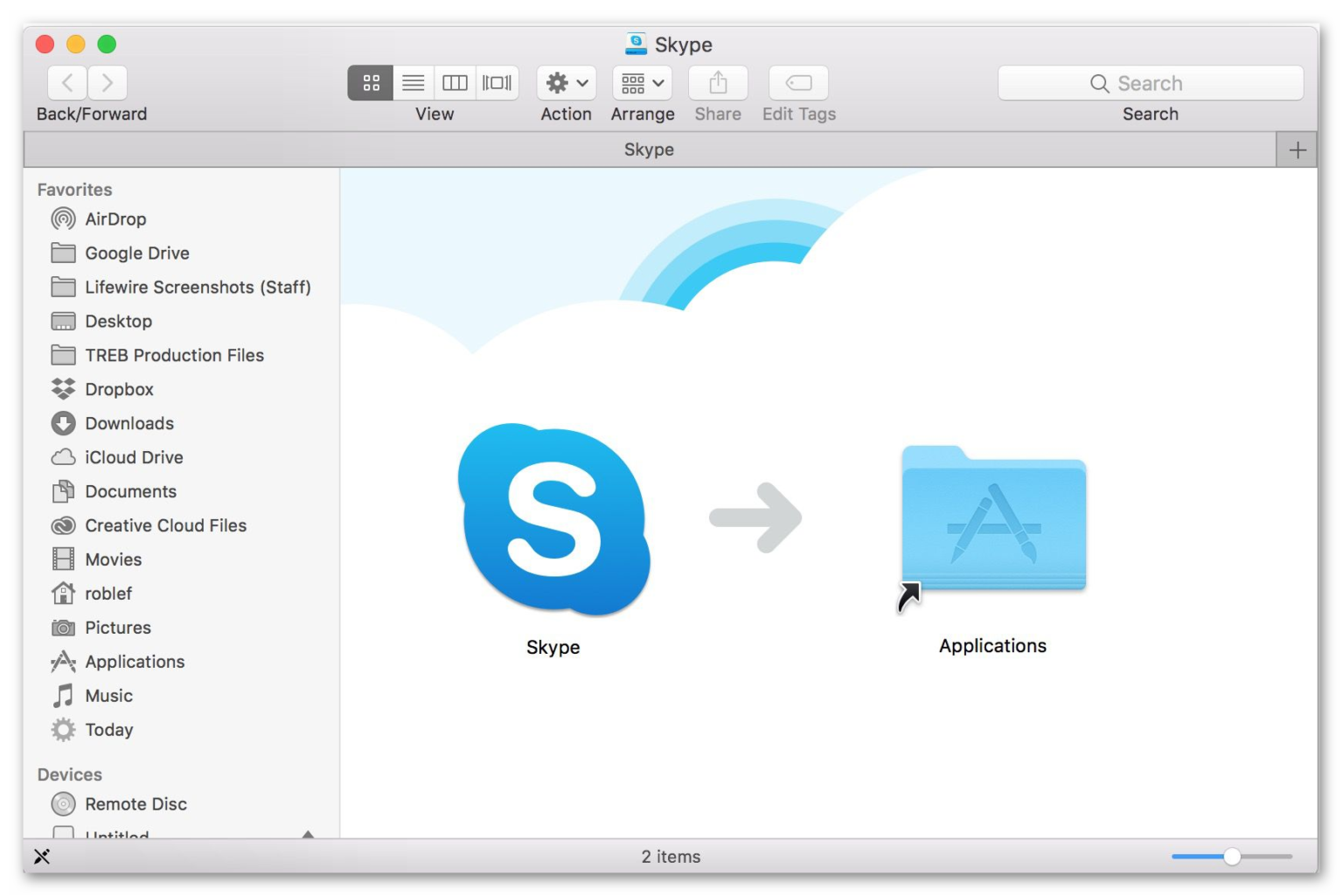
Task: Click the Skype disk icon in title bar
Action: point(637,44)
